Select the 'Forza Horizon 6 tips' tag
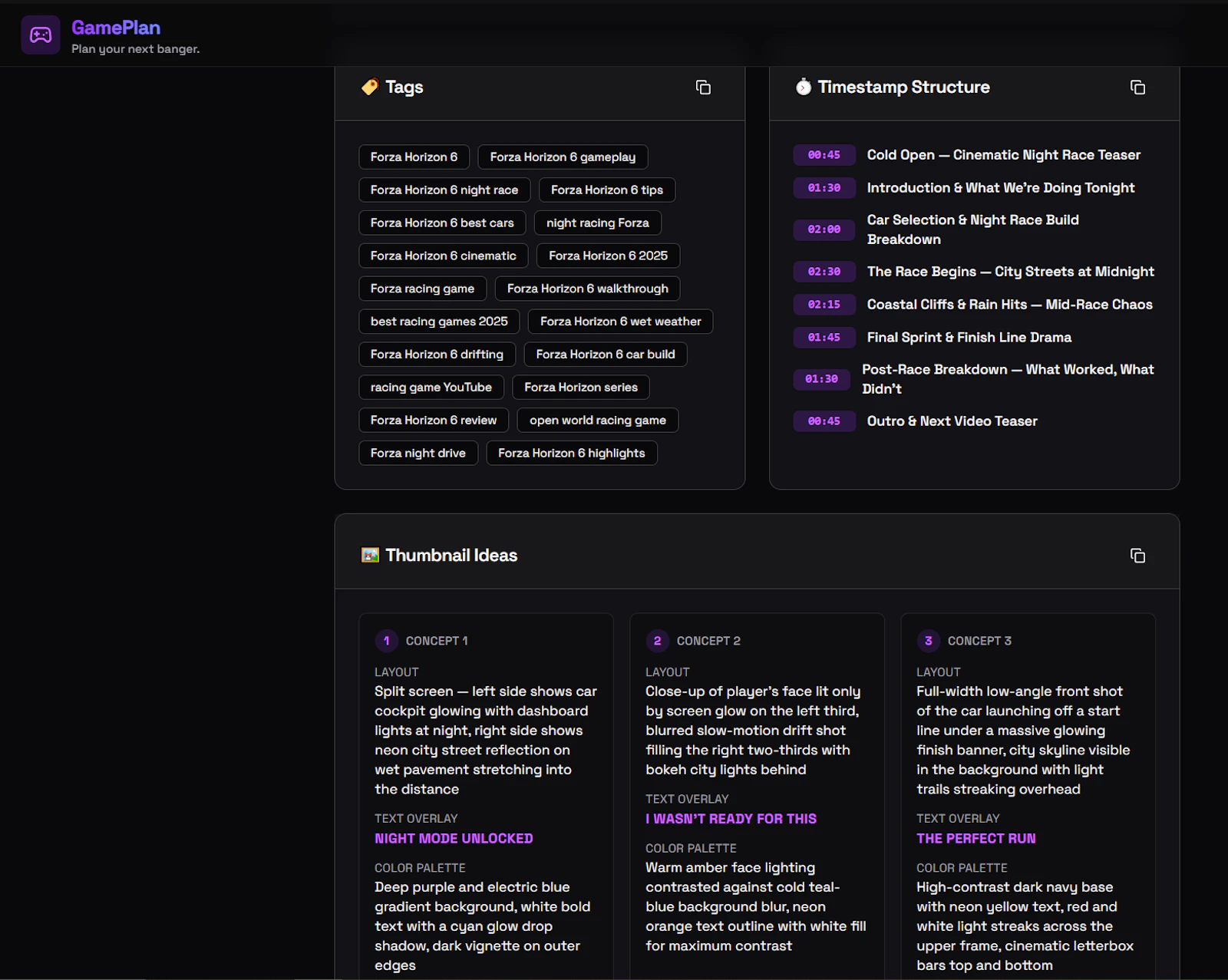Image resolution: width=1228 pixels, height=980 pixels. click(x=607, y=190)
